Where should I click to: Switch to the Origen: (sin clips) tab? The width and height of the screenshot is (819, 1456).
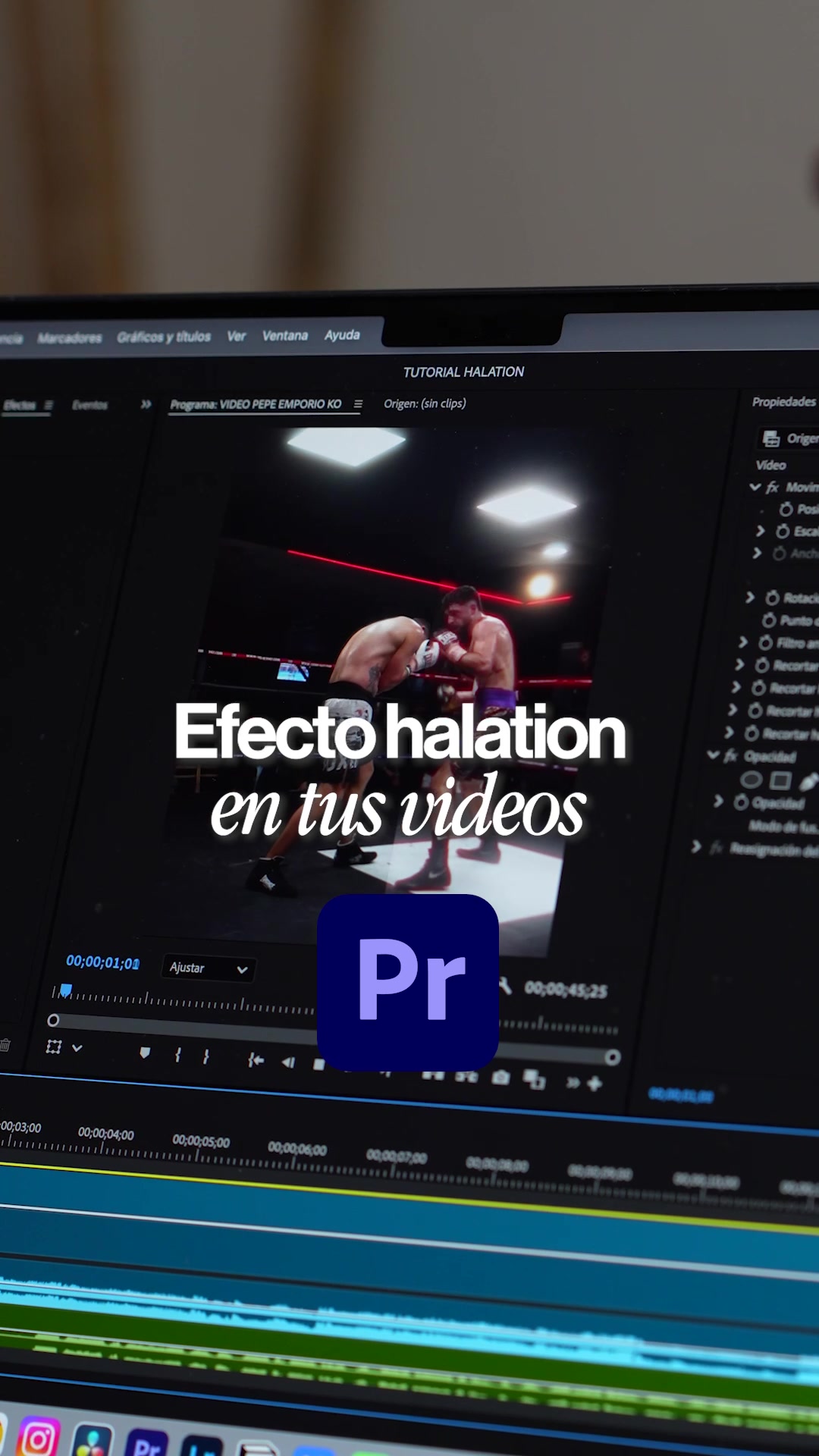click(425, 403)
